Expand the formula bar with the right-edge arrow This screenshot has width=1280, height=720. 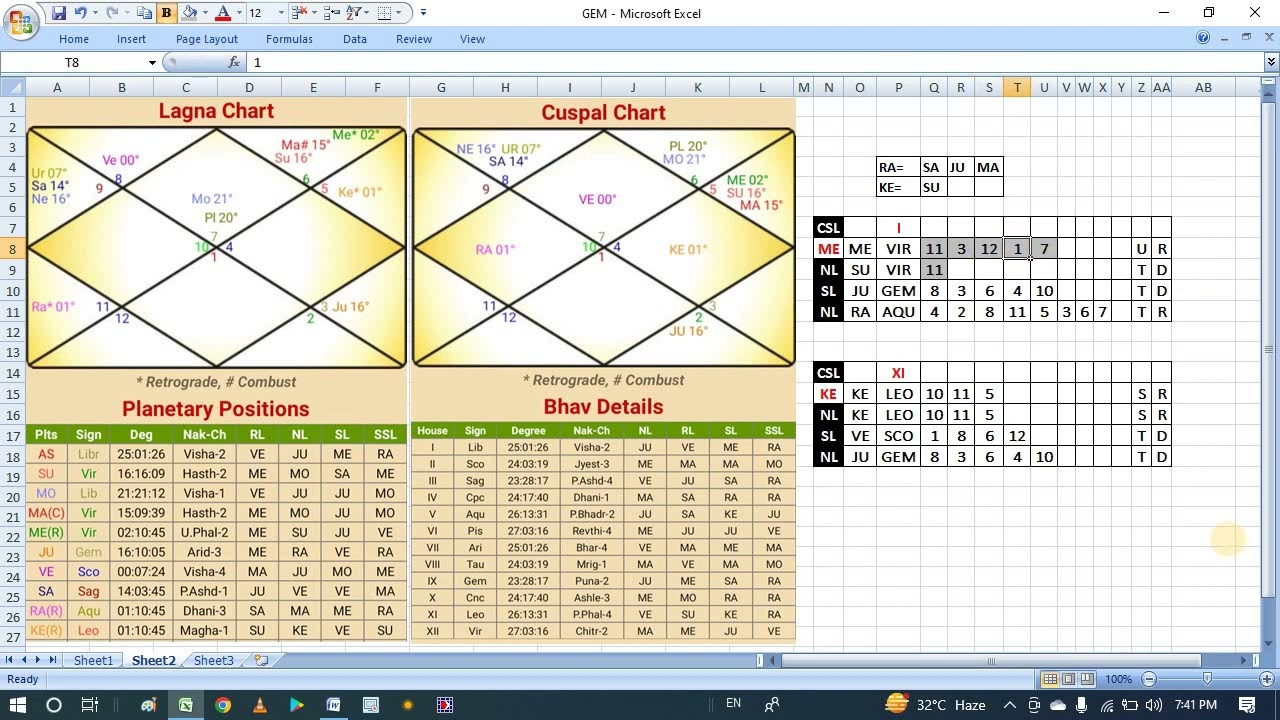pyautogui.click(x=1271, y=62)
